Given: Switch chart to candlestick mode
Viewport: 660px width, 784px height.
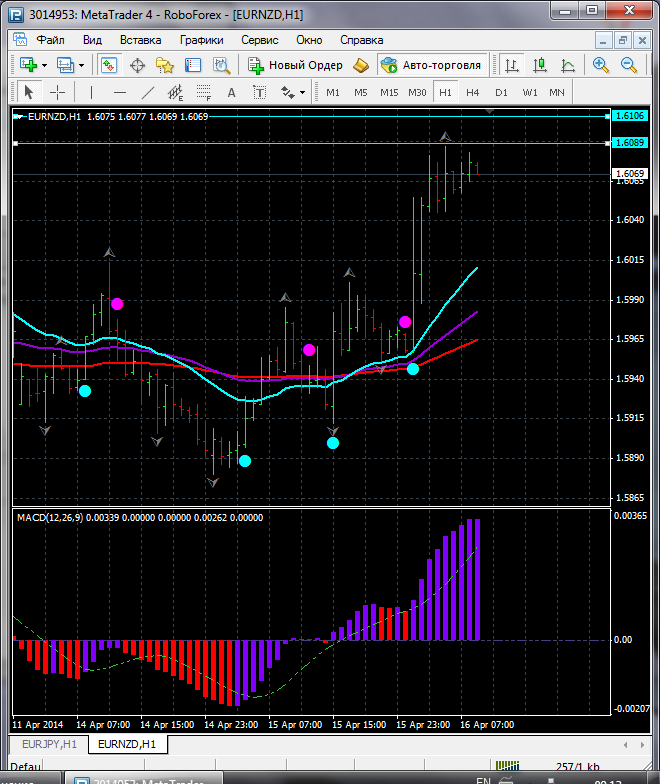Looking at the screenshot, I should coord(539,65).
